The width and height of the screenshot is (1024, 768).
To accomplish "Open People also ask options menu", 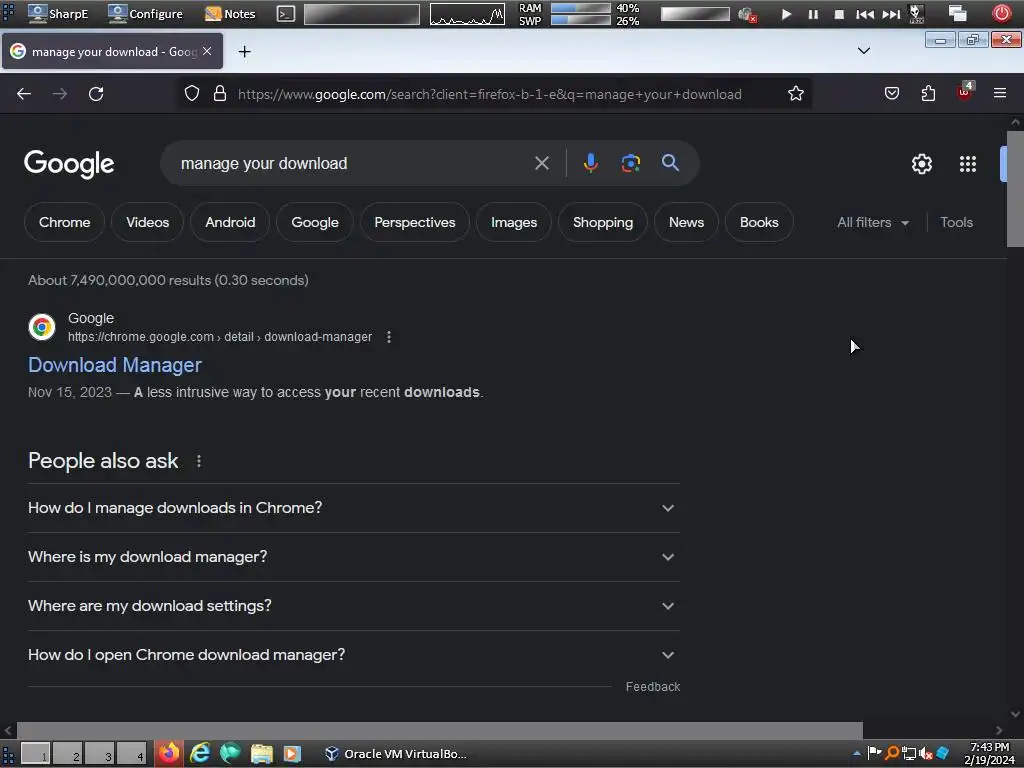I will tap(199, 461).
